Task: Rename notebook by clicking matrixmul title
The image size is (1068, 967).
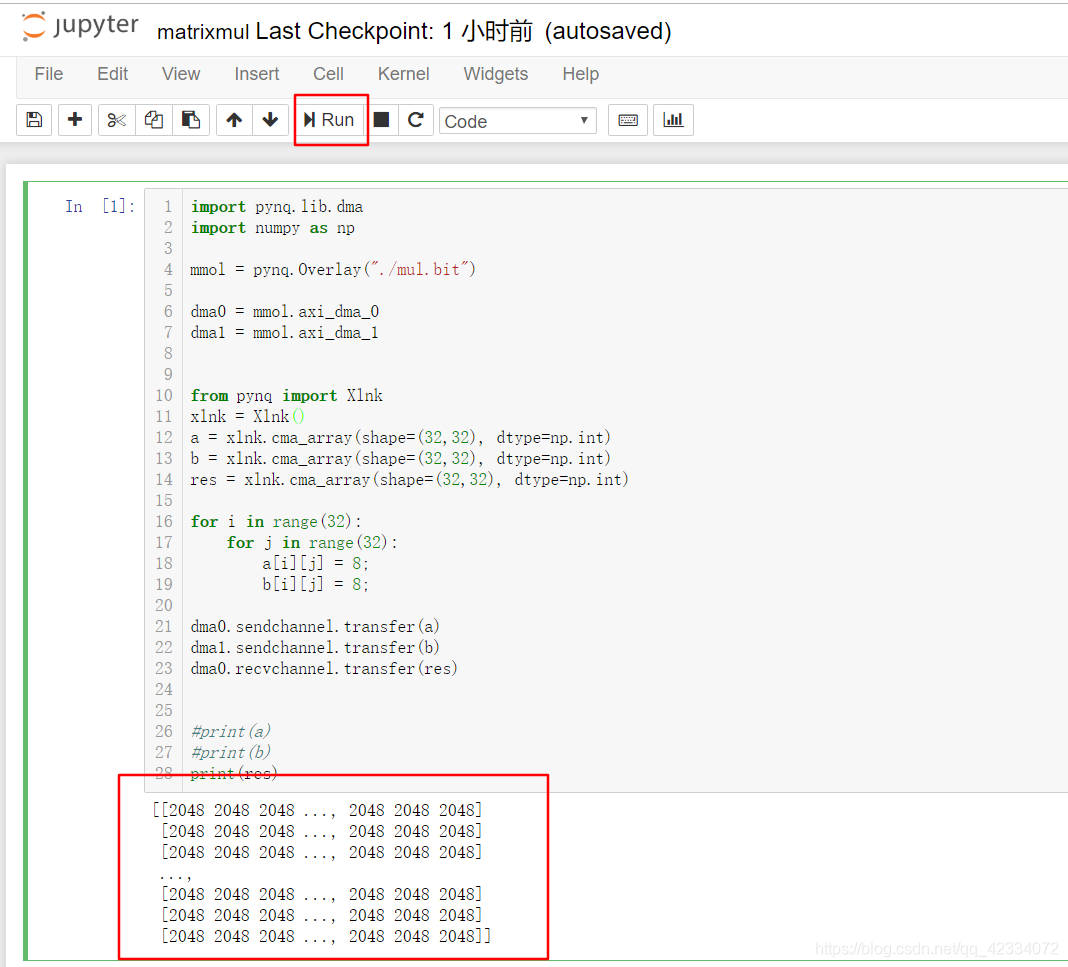Action: point(203,31)
